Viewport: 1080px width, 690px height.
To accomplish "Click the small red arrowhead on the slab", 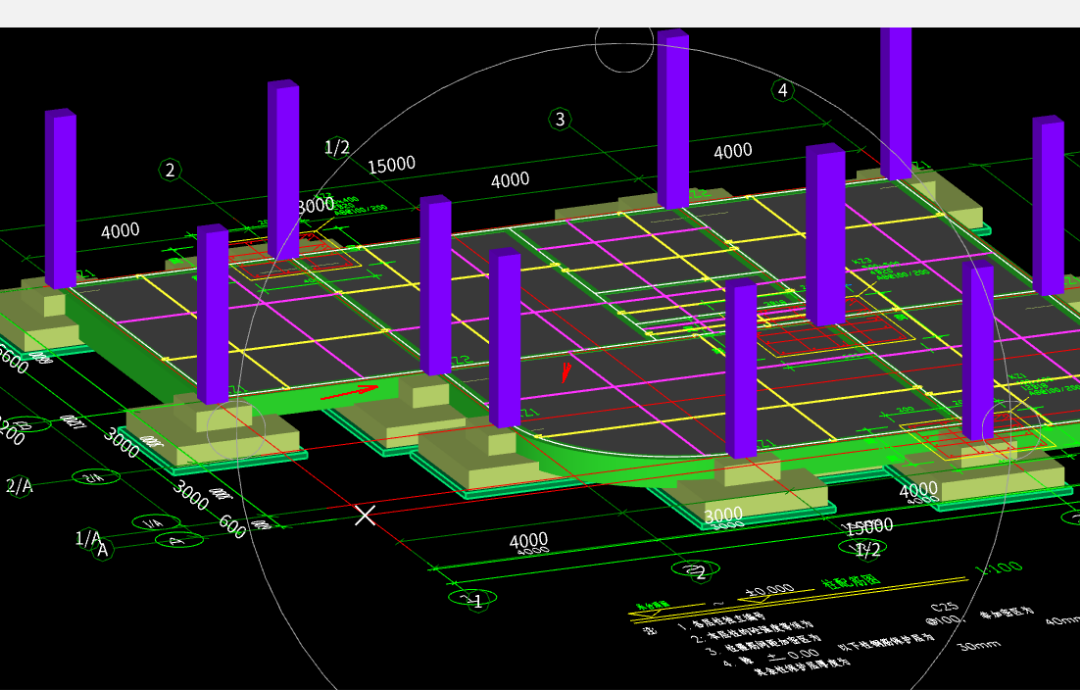I will [x=565, y=372].
